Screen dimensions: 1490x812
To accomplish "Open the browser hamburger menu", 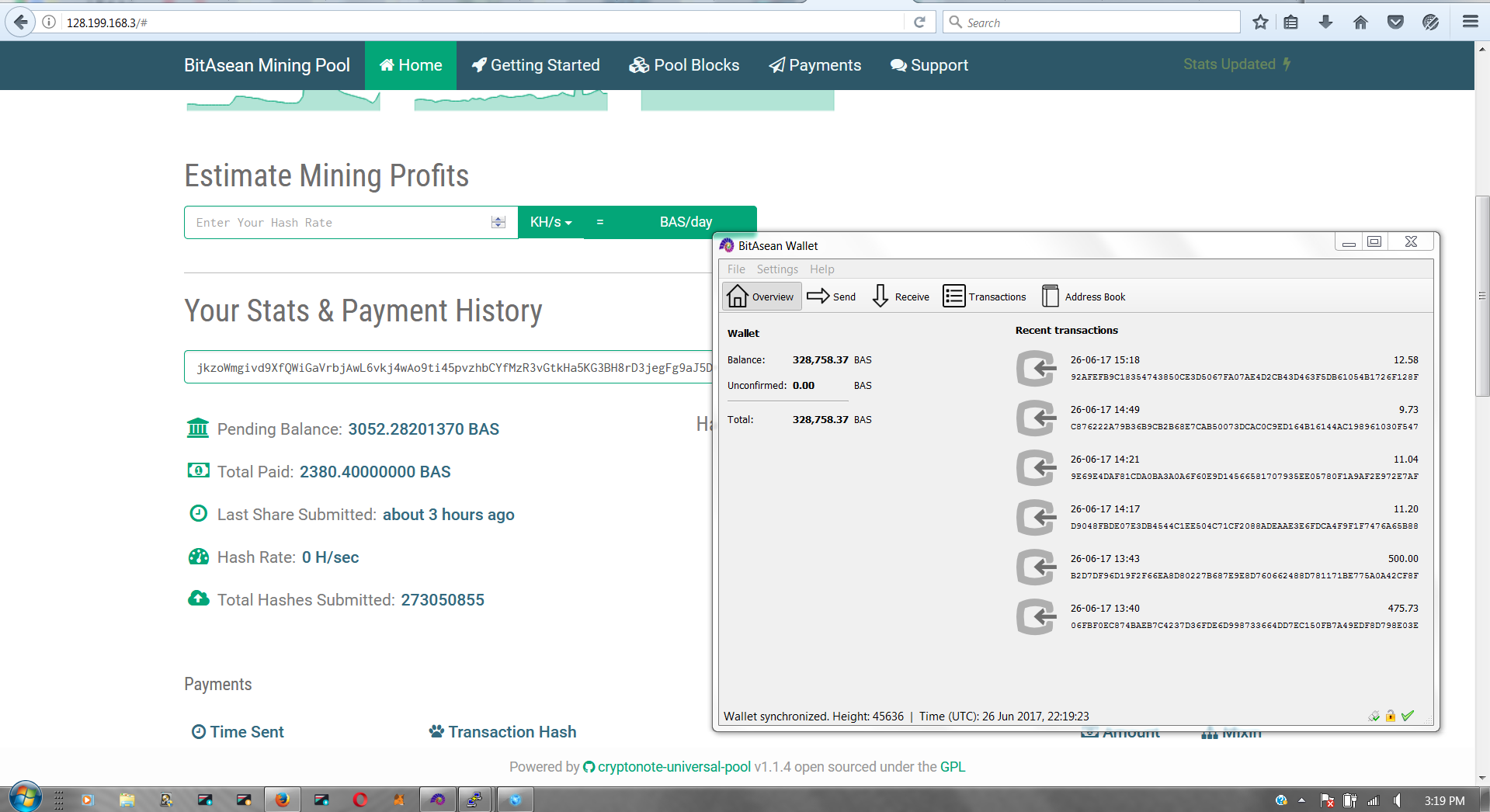I will (x=1470, y=22).
